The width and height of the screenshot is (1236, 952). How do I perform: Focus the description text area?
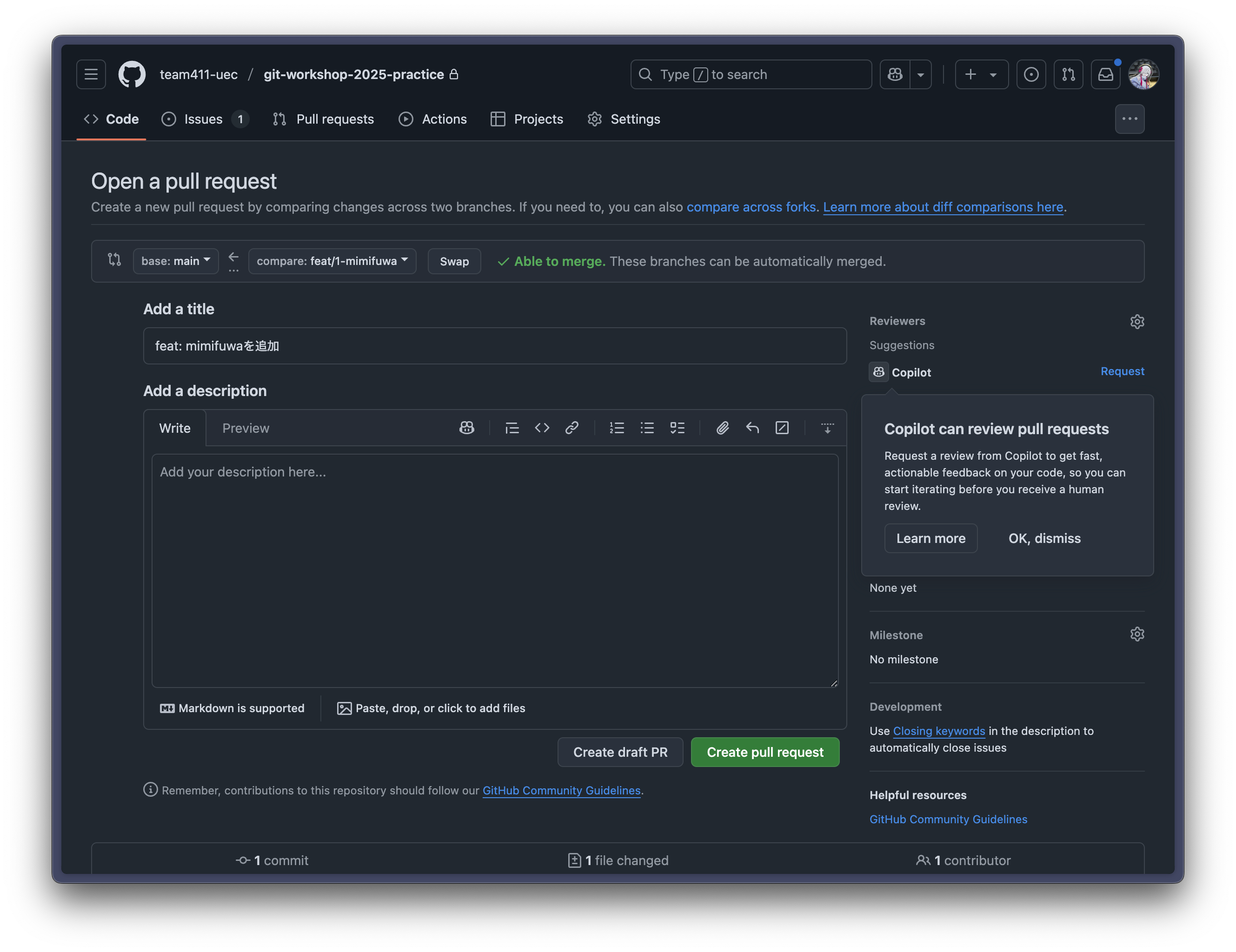click(495, 571)
